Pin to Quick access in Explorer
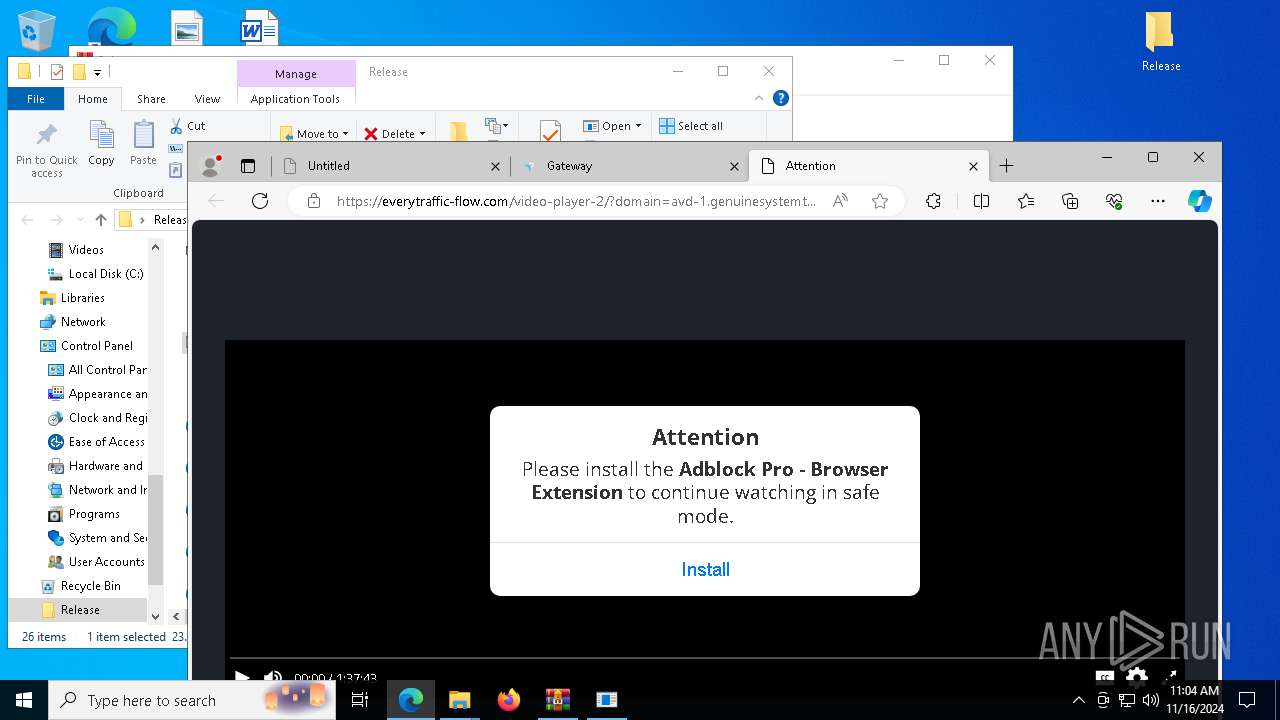The image size is (1280, 720). click(46, 151)
